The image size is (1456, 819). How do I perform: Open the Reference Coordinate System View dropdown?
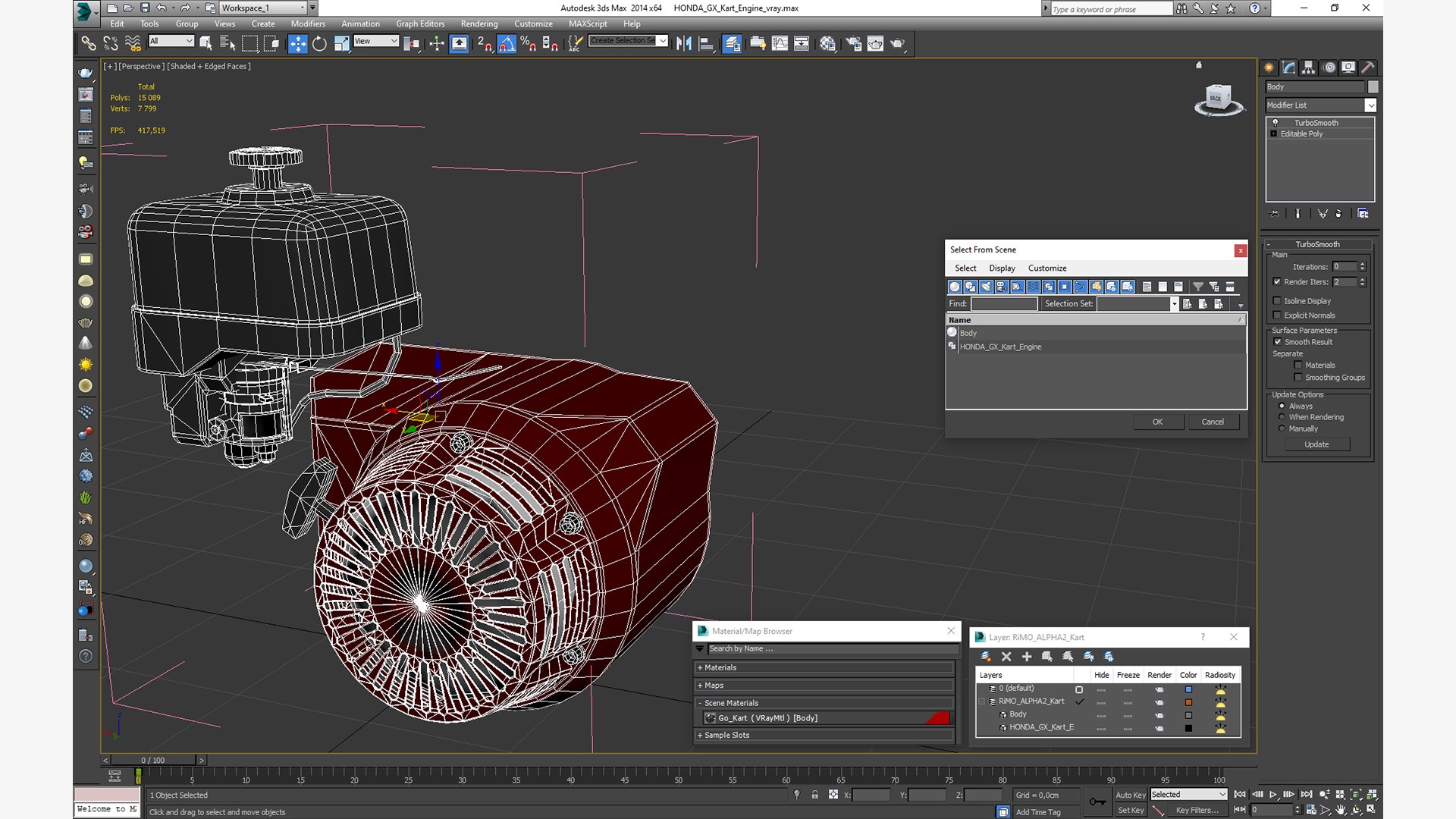(x=376, y=41)
